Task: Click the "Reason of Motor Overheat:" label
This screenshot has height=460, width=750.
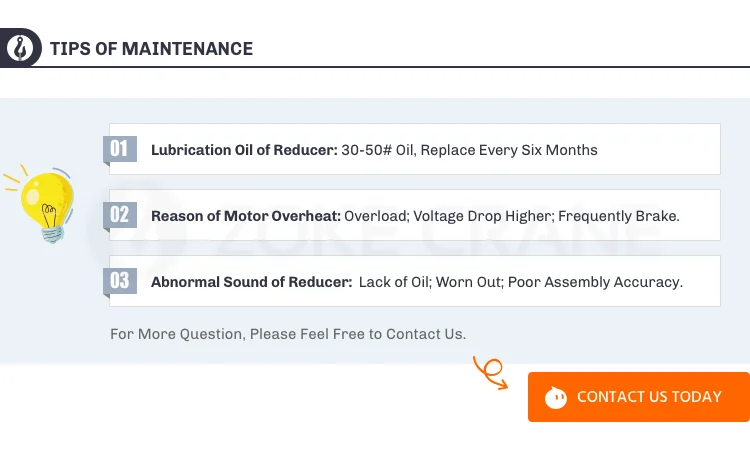Action: (x=246, y=215)
